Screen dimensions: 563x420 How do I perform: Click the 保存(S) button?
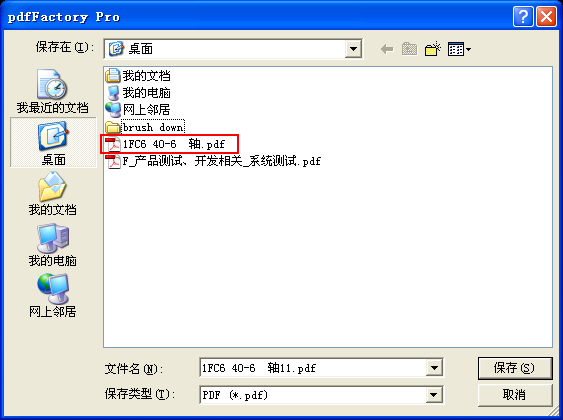[515, 368]
